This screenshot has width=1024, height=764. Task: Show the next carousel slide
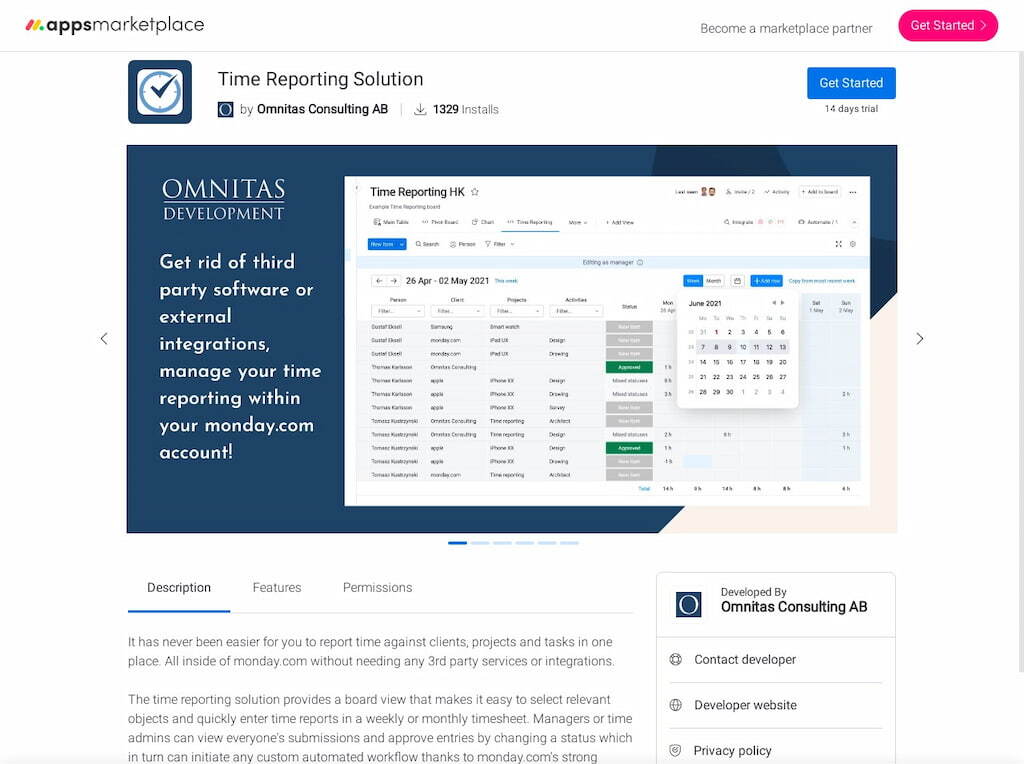click(x=920, y=339)
